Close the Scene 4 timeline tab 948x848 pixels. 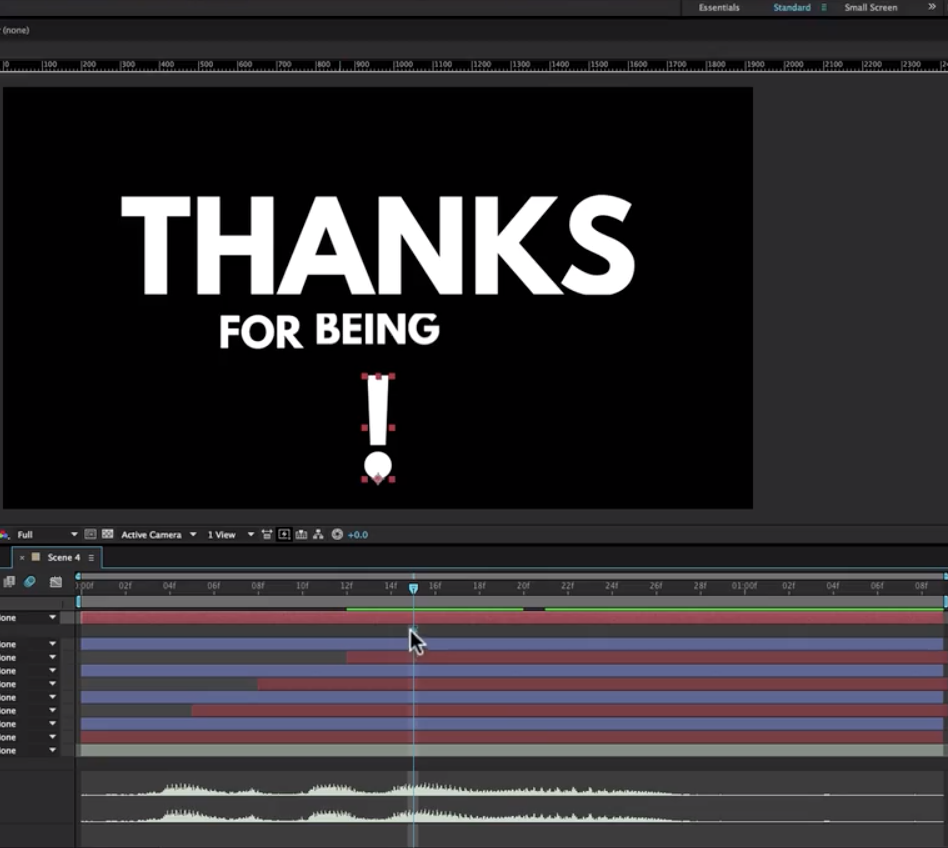[22, 558]
